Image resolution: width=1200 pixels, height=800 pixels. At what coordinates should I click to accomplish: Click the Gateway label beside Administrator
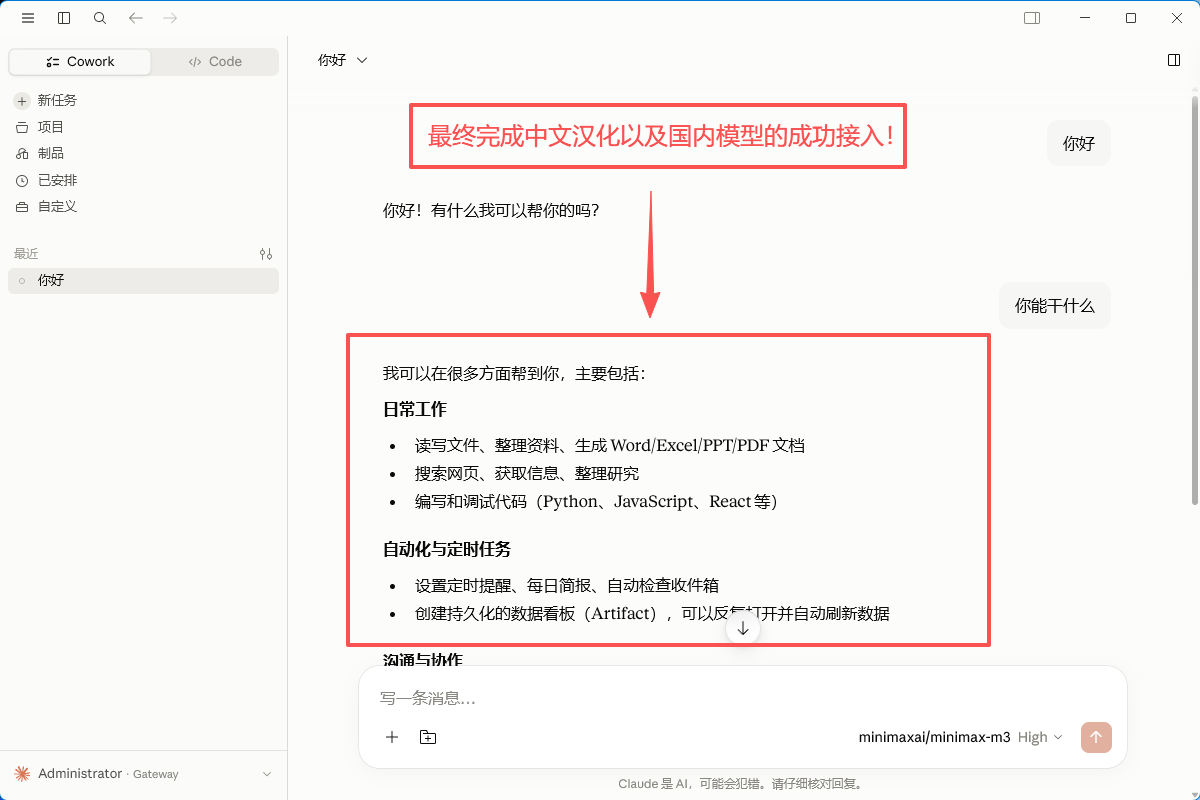pyautogui.click(x=156, y=774)
